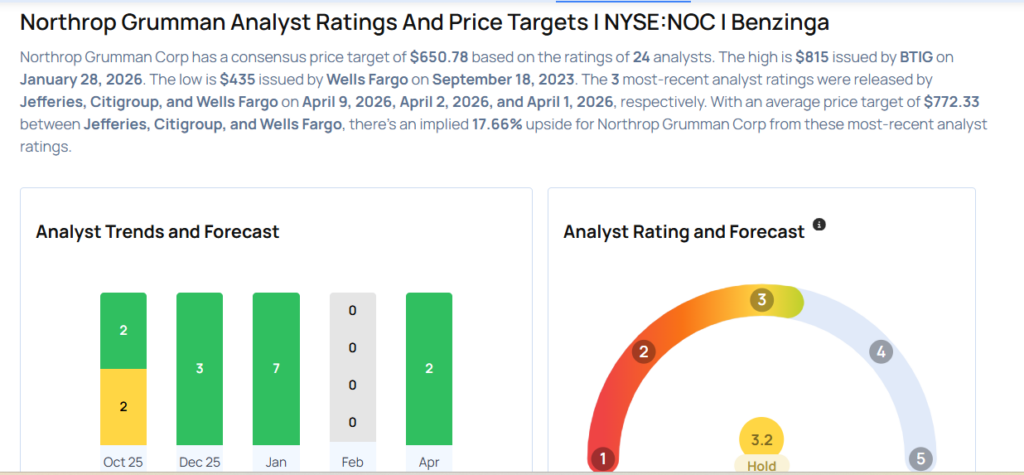Click the gray number 5 gauge marker
Image resolution: width=1024 pixels, height=475 pixels.
920,459
